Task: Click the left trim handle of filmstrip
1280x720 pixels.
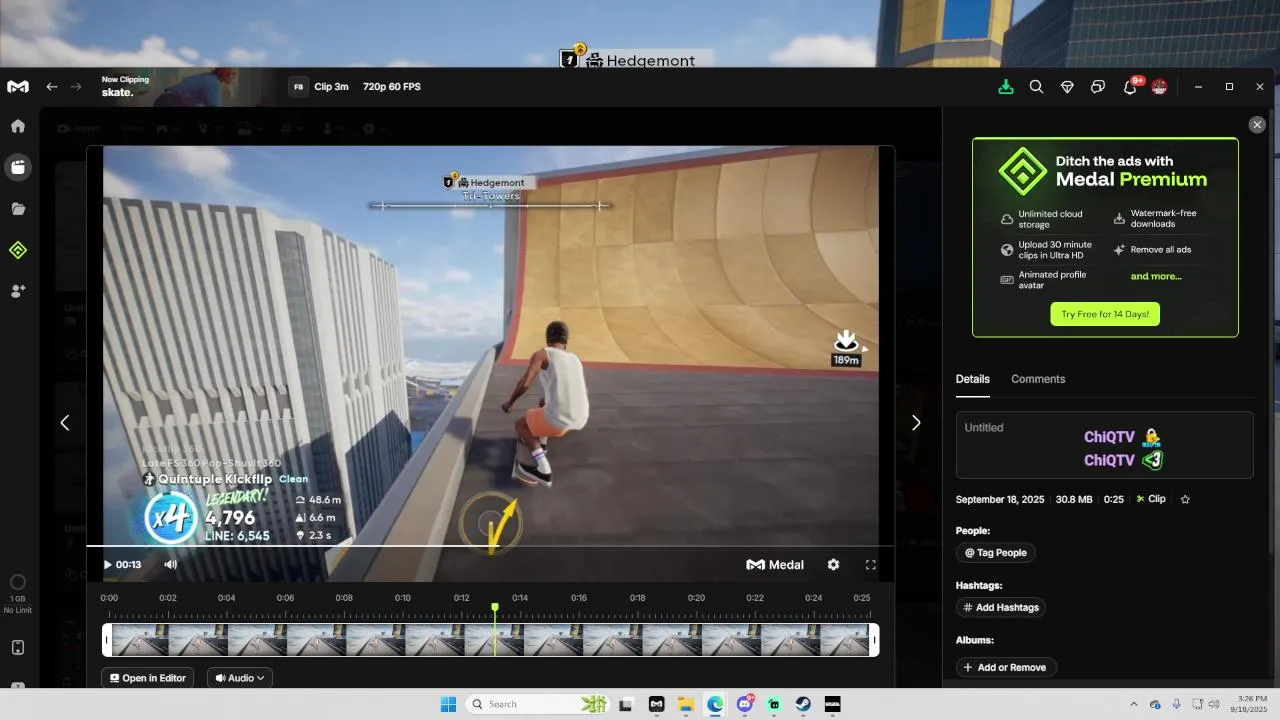Action: click(x=107, y=640)
